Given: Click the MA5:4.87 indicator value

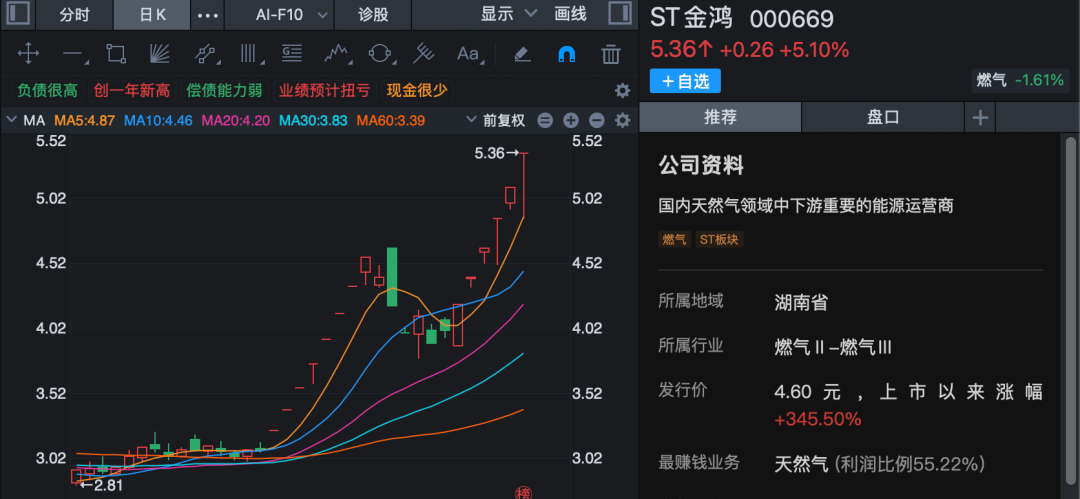Looking at the screenshot, I should point(84,121).
